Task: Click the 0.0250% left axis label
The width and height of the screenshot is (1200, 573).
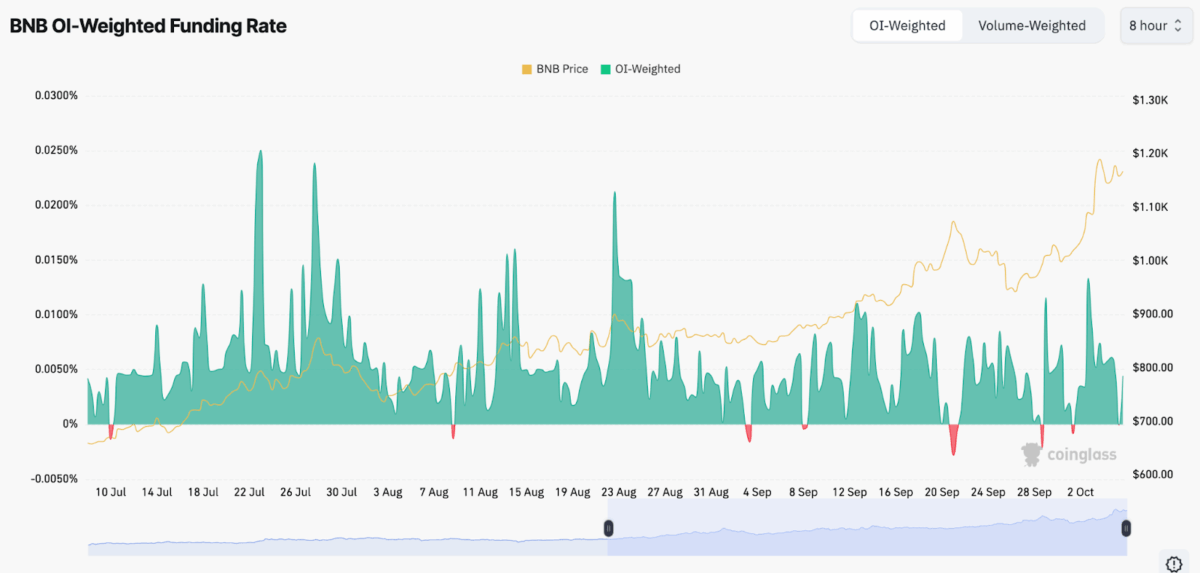Action: (x=56, y=151)
